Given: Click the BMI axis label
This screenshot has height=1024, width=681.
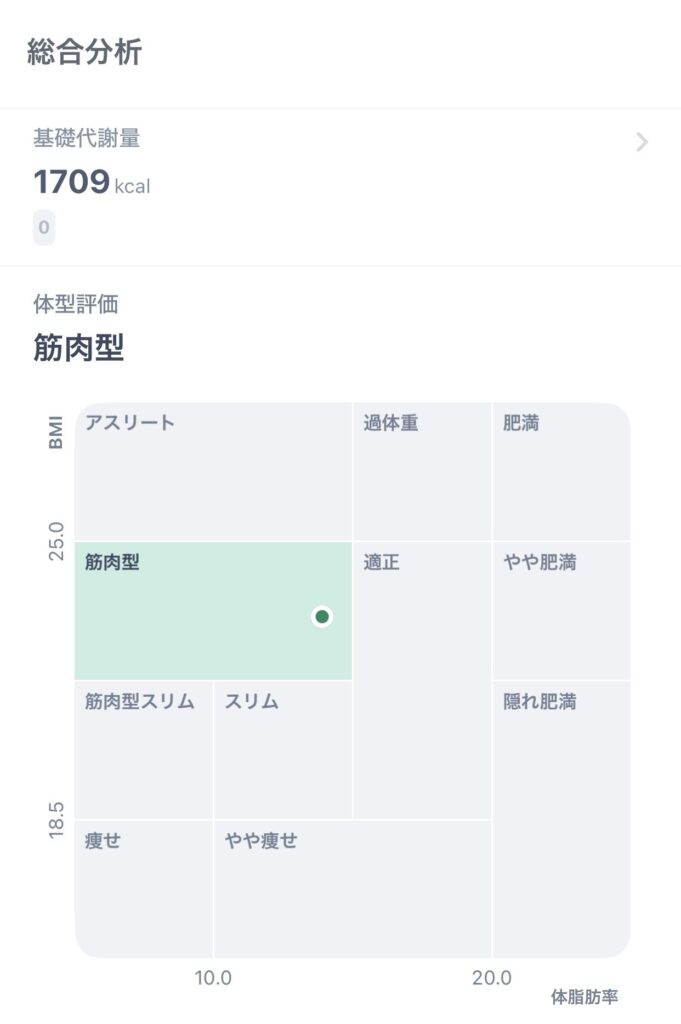Looking at the screenshot, I should [55, 431].
